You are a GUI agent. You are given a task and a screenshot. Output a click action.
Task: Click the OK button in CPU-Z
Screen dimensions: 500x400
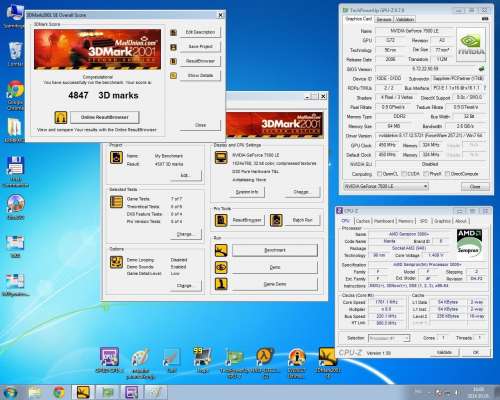click(x=476, y=352)
